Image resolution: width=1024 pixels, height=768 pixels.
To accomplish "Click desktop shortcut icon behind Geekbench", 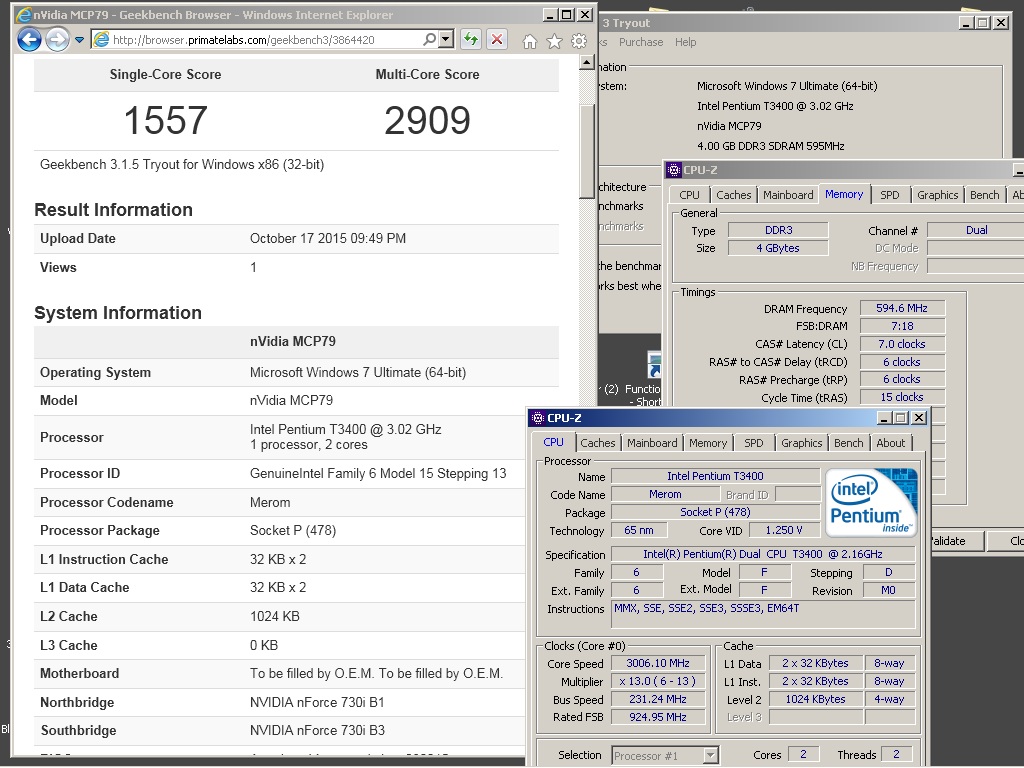I will (654, 366).
